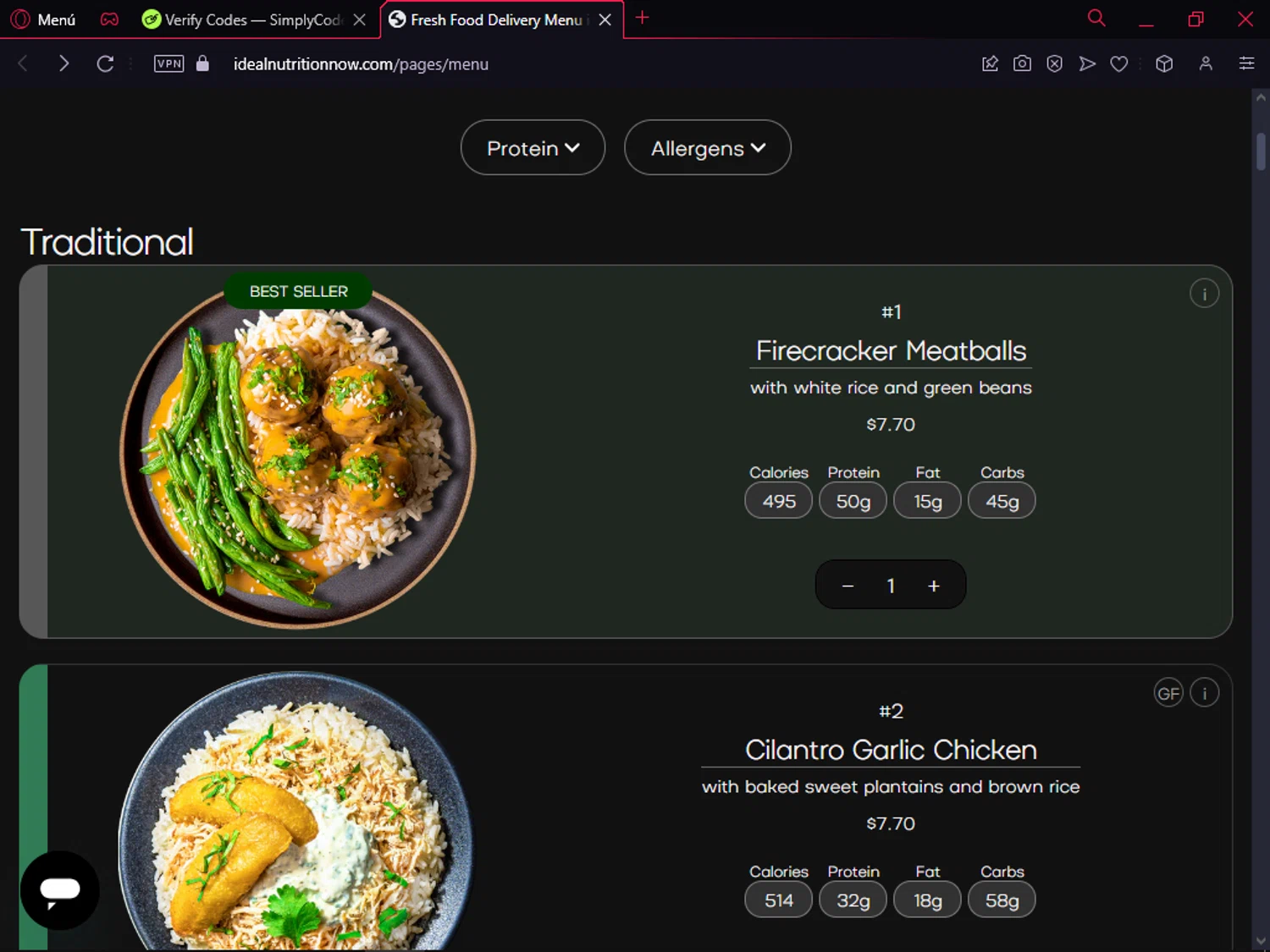Click the 50g protein pill

(x=853, y=501)
